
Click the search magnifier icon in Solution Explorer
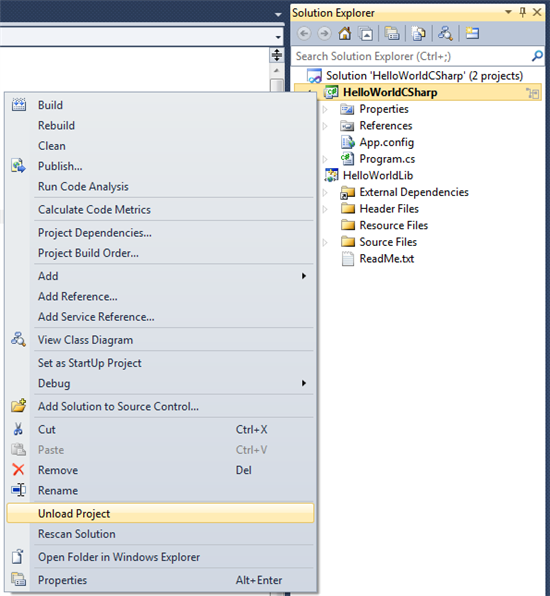coord(537,56)
